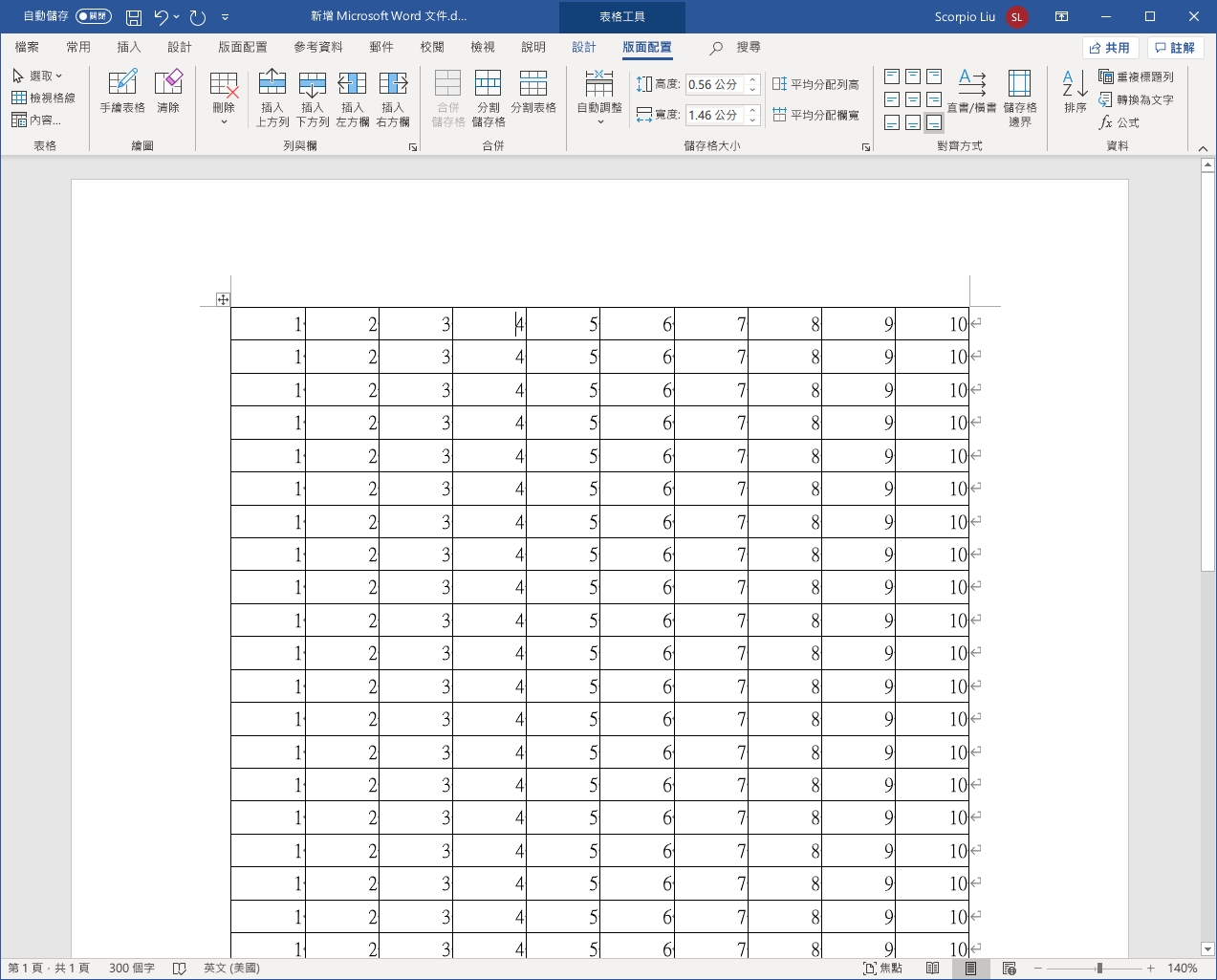1217x980 pixels.
Task: Switch to Read Mode view icon
Action: coord(933,969)
